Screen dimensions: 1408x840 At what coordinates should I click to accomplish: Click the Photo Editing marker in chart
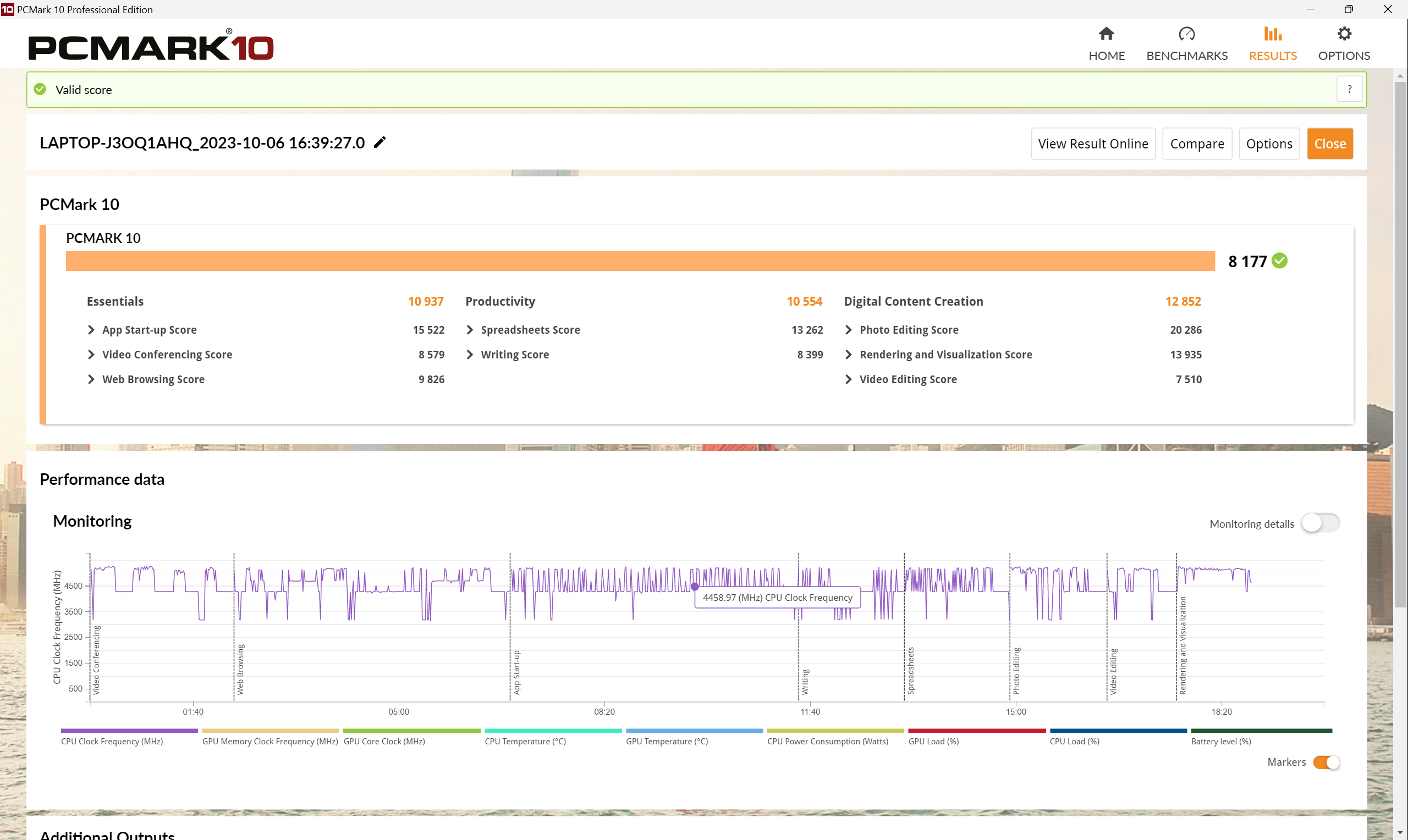click(1016, 671)
